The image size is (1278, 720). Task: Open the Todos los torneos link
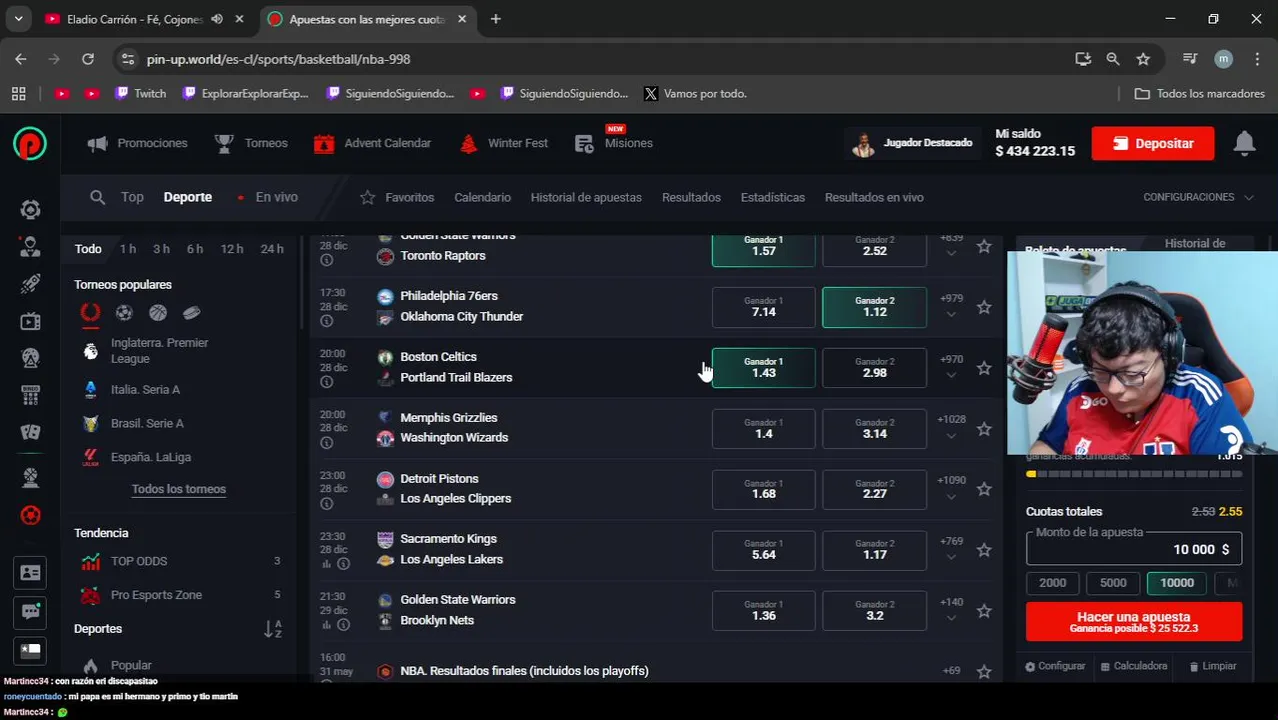[x=179, y=489]
